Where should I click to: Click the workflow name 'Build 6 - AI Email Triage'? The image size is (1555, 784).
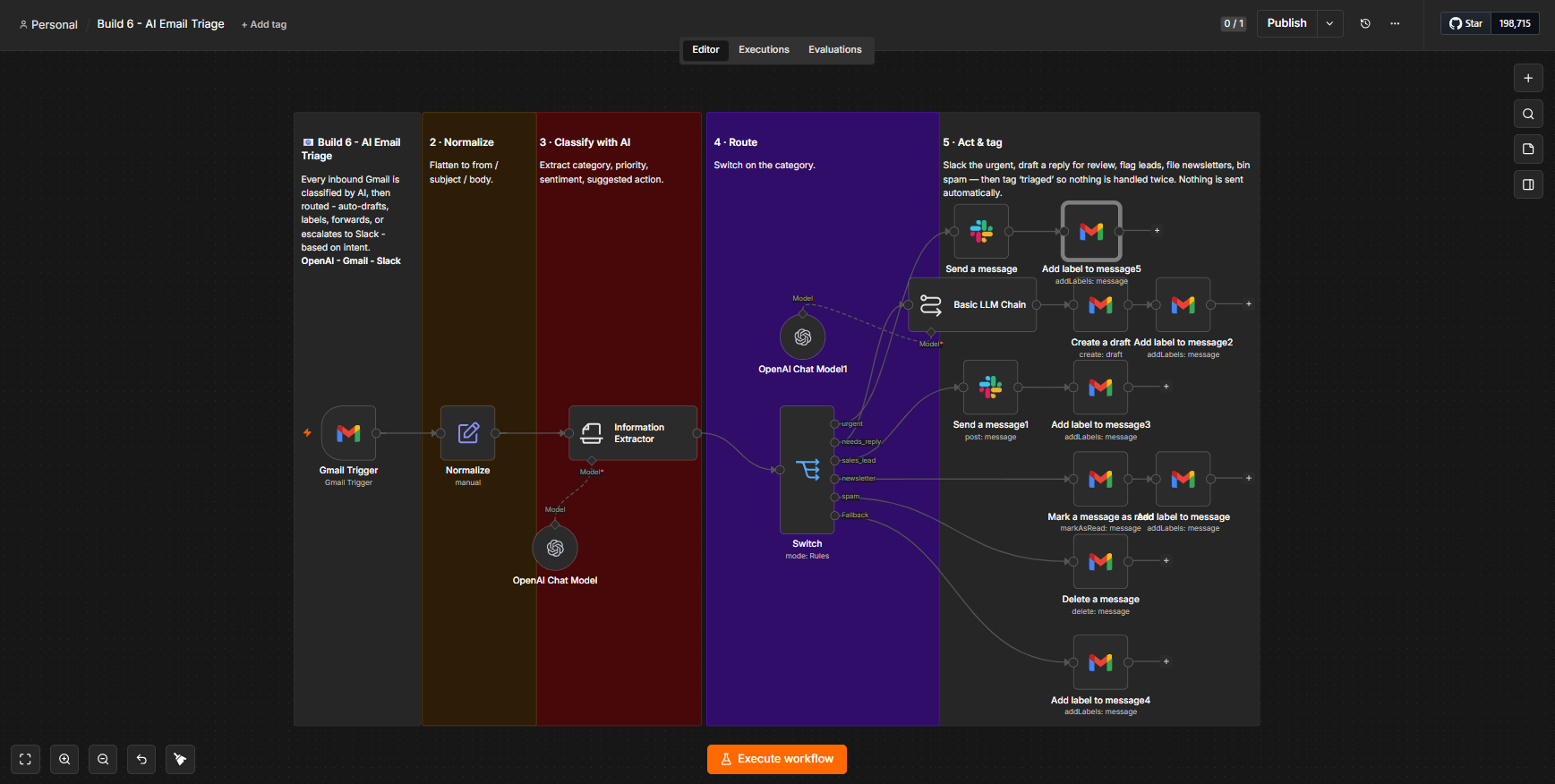[161, 24]
